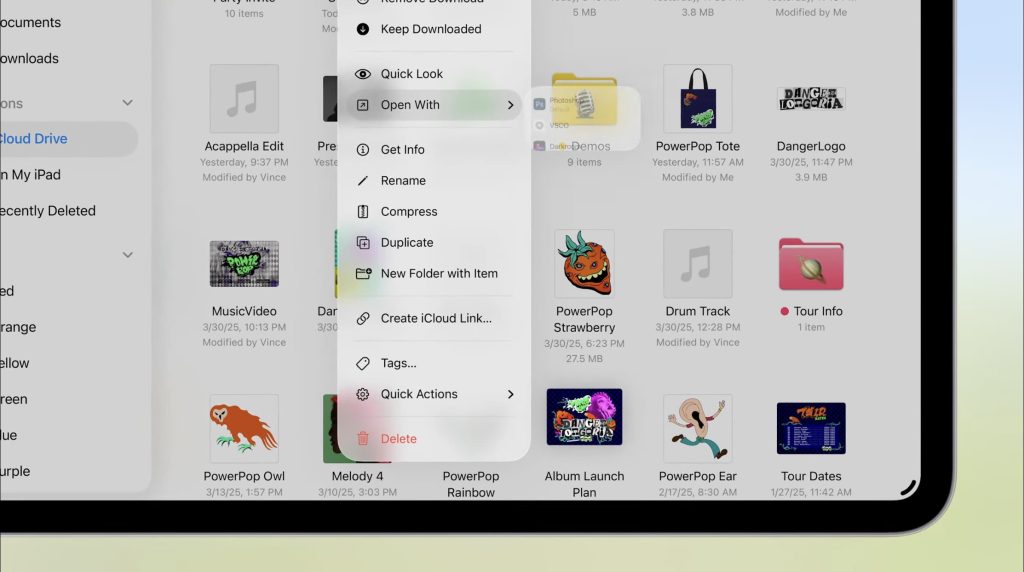
Task: Select the PowerPop Strawberry image file
Action: click(x=584, y=264)
